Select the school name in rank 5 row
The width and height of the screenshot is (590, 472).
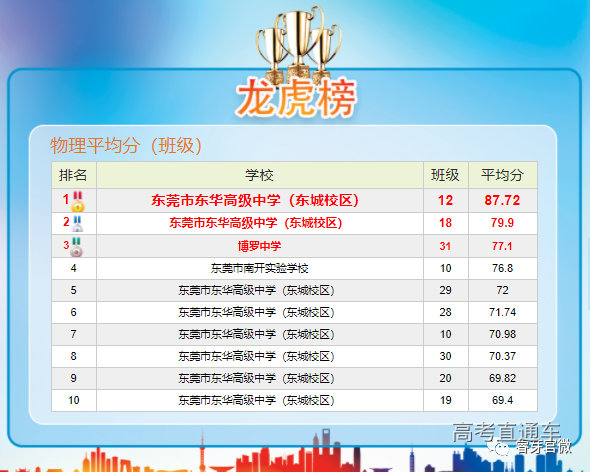(x=256, y=290)
